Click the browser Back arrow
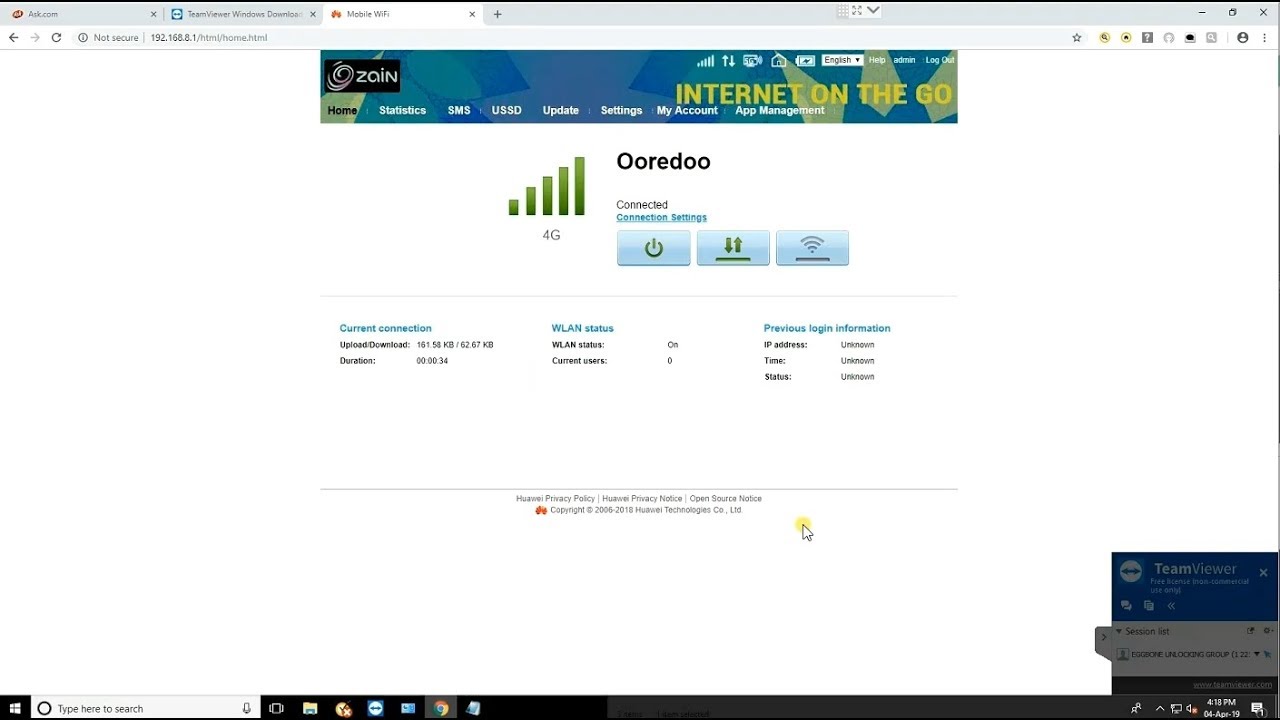The width and height of the screenshot is (1280, 720). (13, 37)
